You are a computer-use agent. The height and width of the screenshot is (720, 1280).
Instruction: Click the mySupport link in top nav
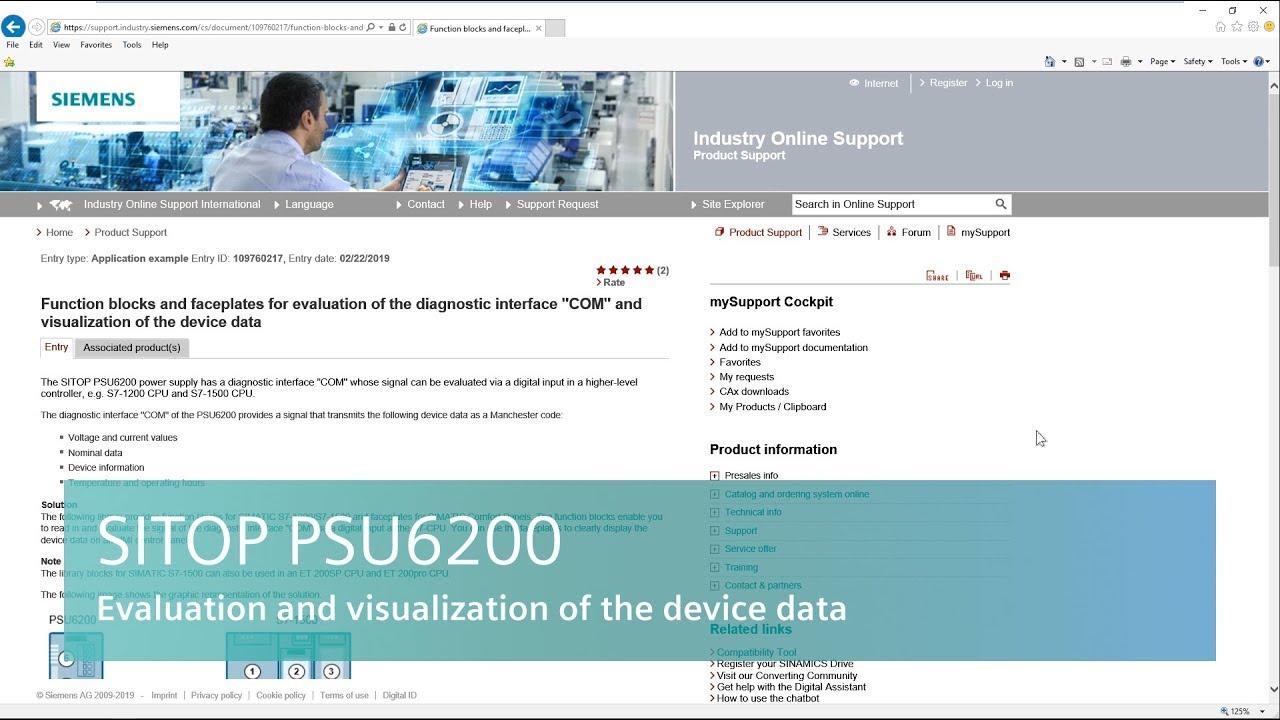point(985,232)
